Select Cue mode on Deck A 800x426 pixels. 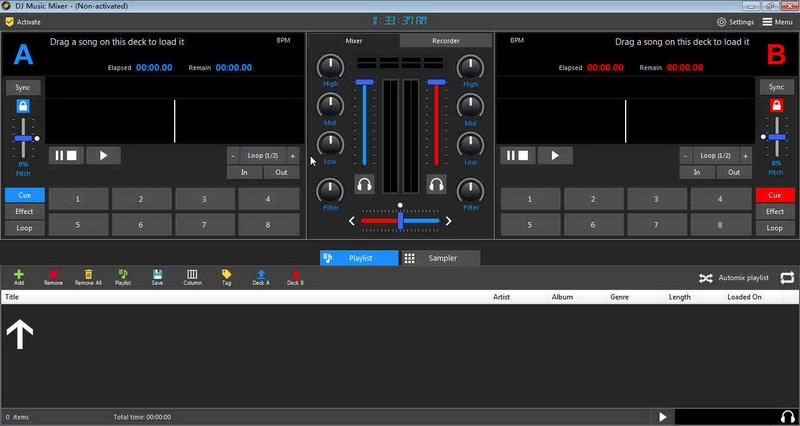[x=24, y=195]
